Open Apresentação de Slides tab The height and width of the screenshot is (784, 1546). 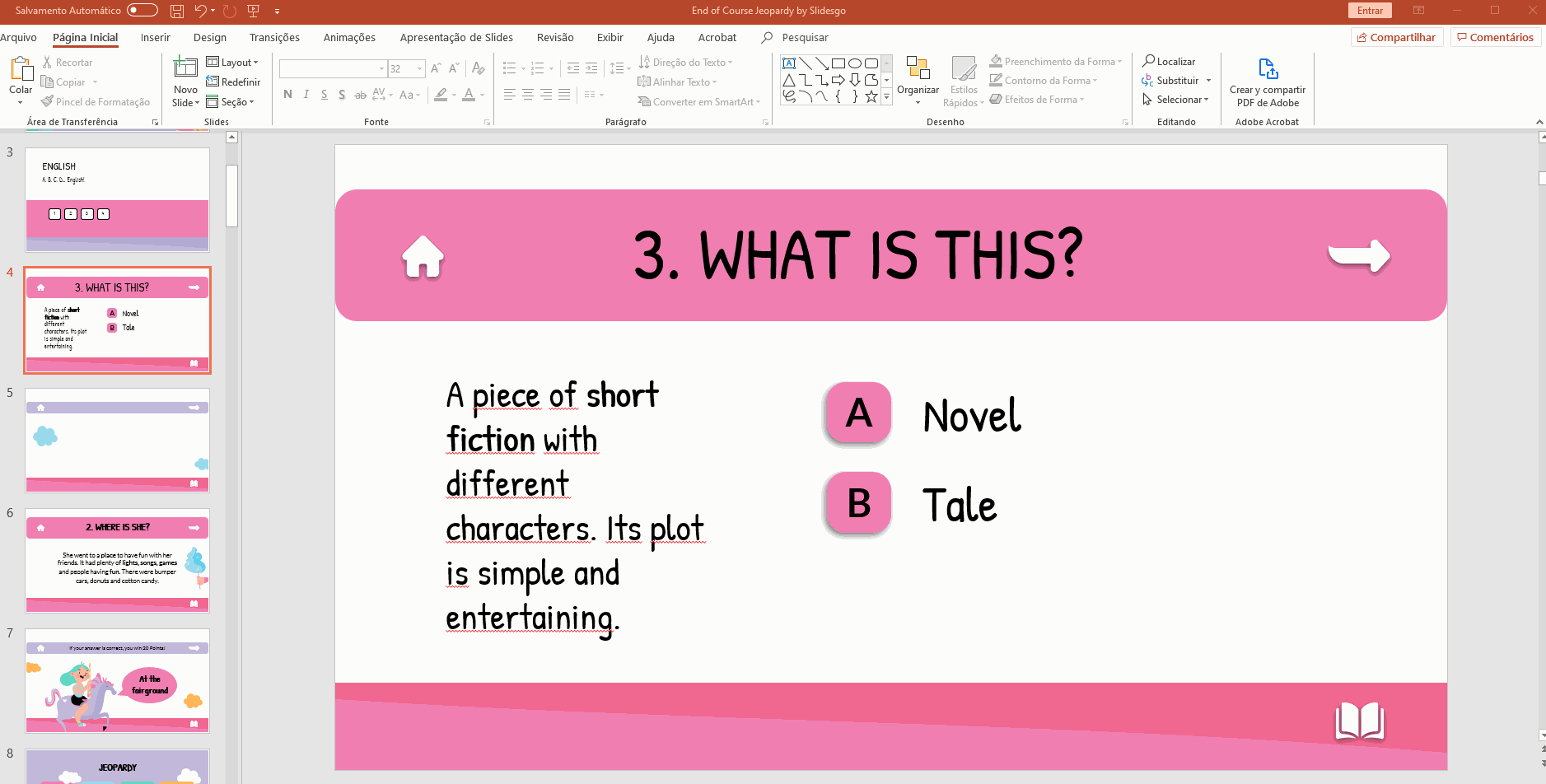coord(456,37)
